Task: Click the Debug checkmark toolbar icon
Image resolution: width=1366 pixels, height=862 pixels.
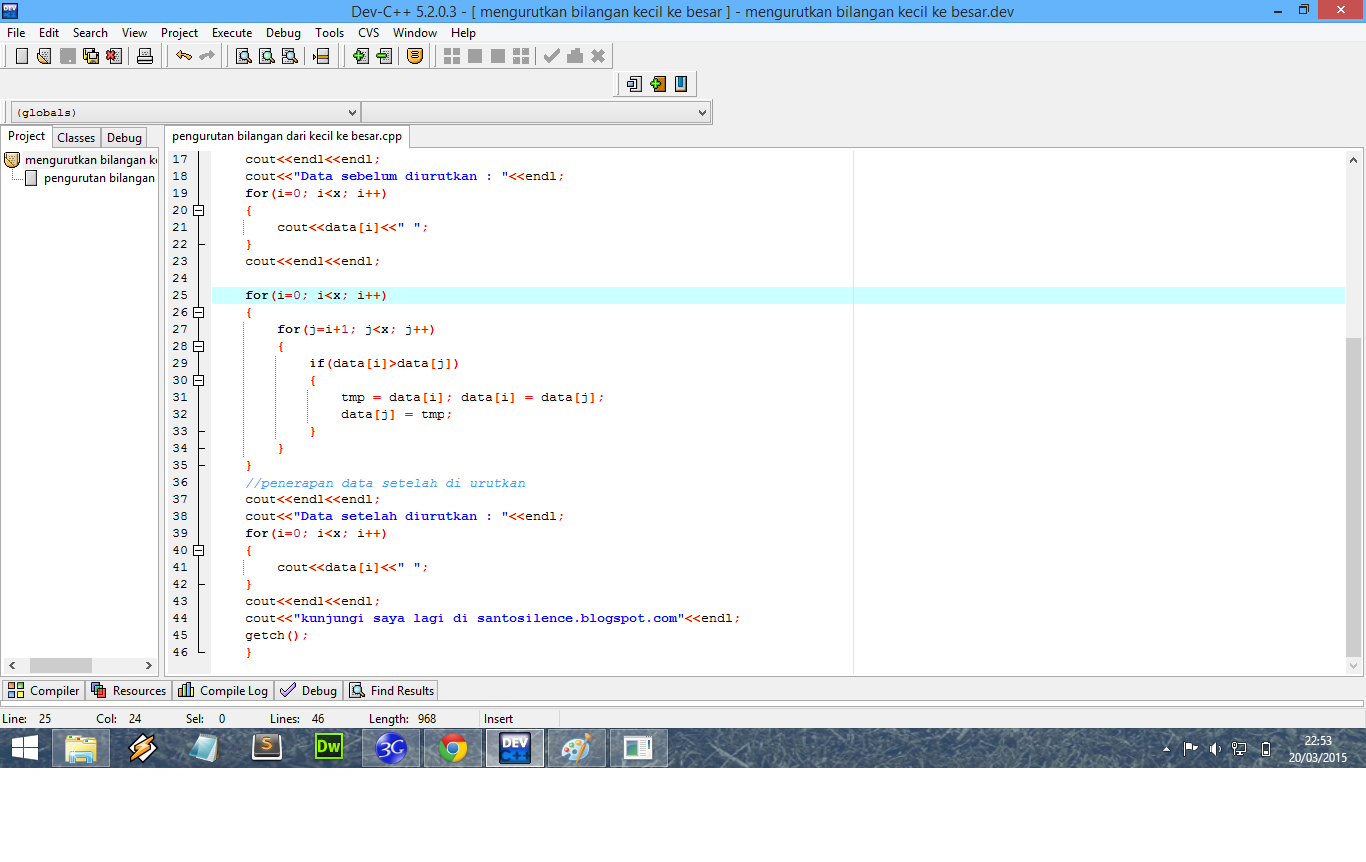Action: point(551,56)
